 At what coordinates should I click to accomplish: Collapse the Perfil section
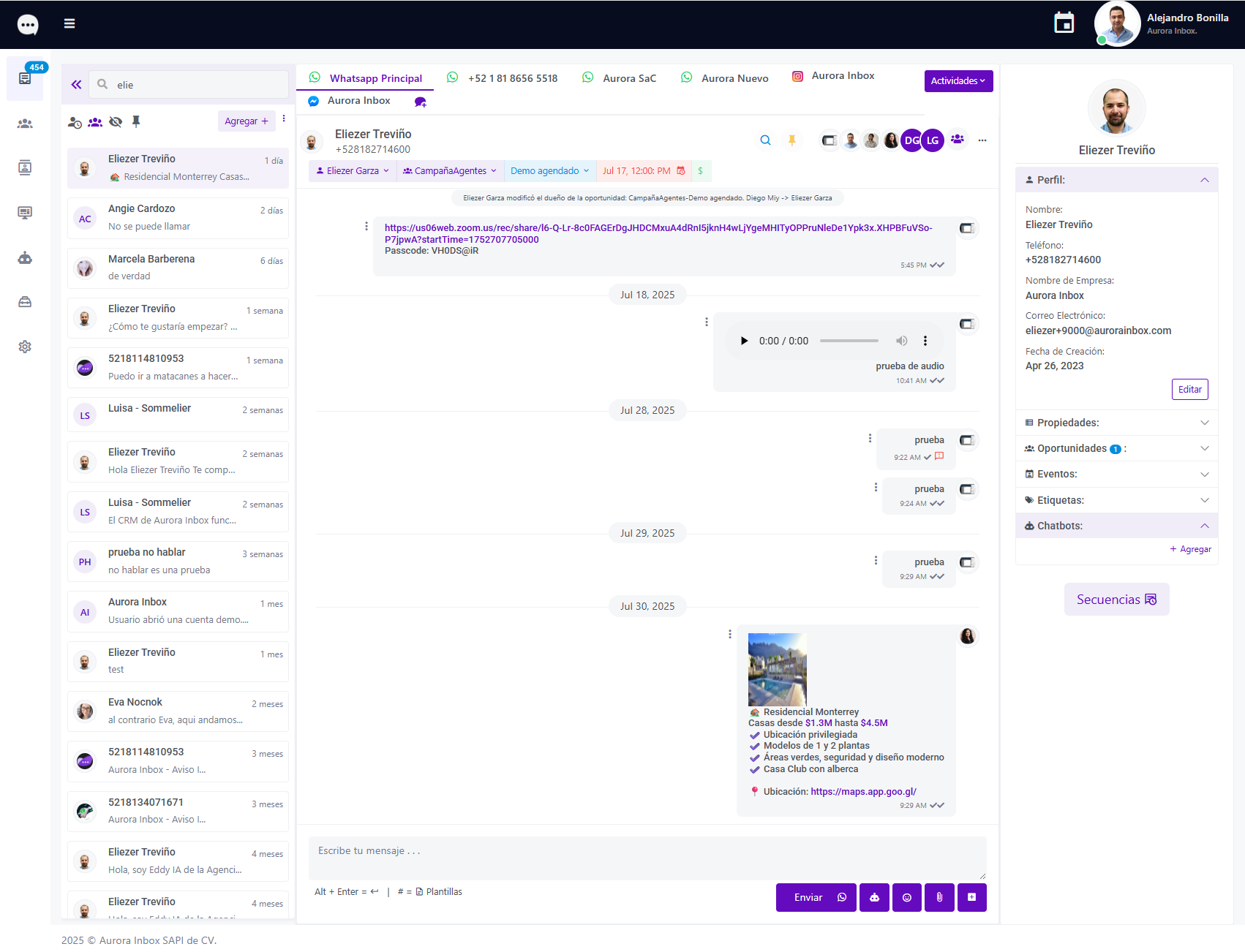[1116, 180]
